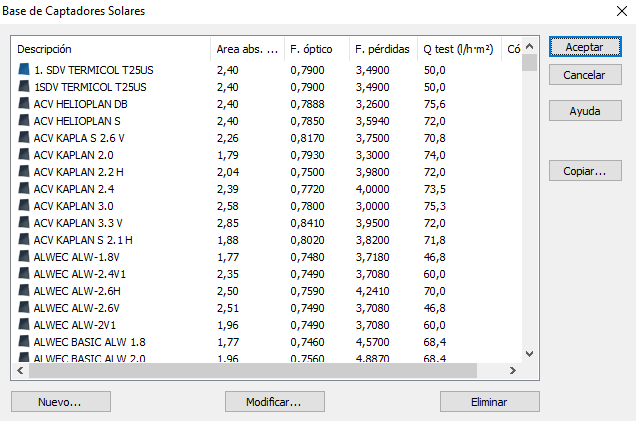Click the Cancelar button
The image size is (636, 421).
click(x=585, y=75)
